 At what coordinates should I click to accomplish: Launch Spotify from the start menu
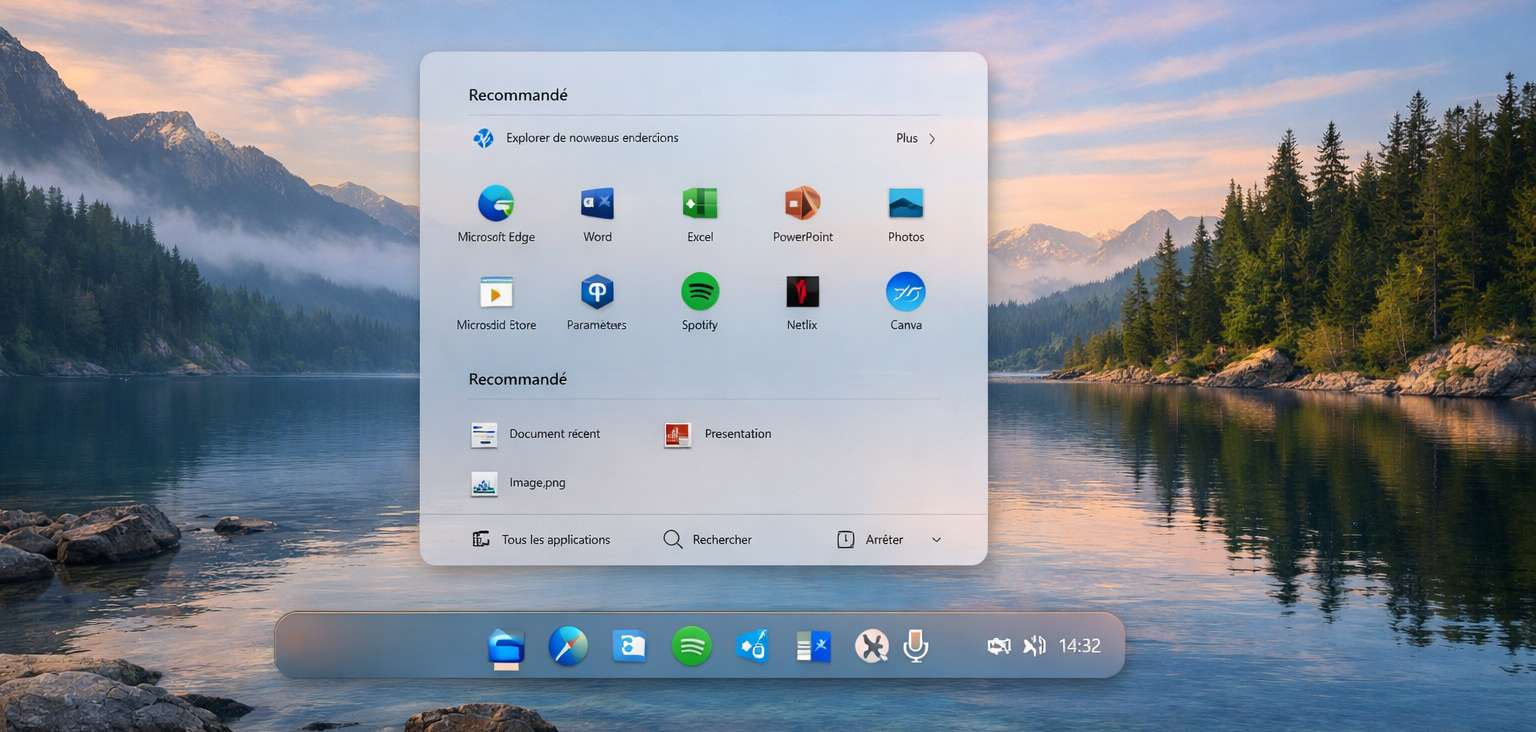(700, 292)
